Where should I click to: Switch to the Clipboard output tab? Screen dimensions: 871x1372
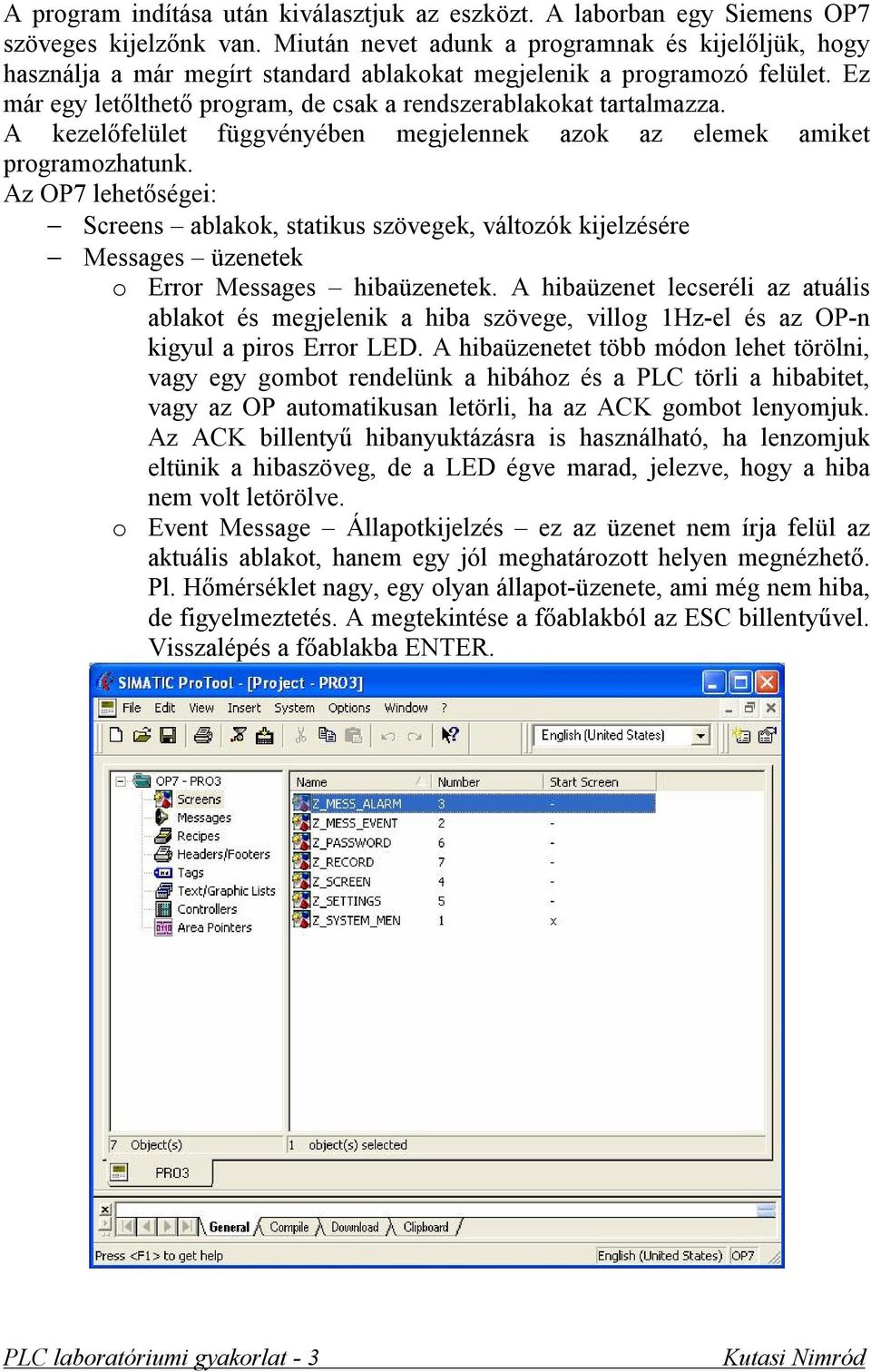(x=426, y=1227)
